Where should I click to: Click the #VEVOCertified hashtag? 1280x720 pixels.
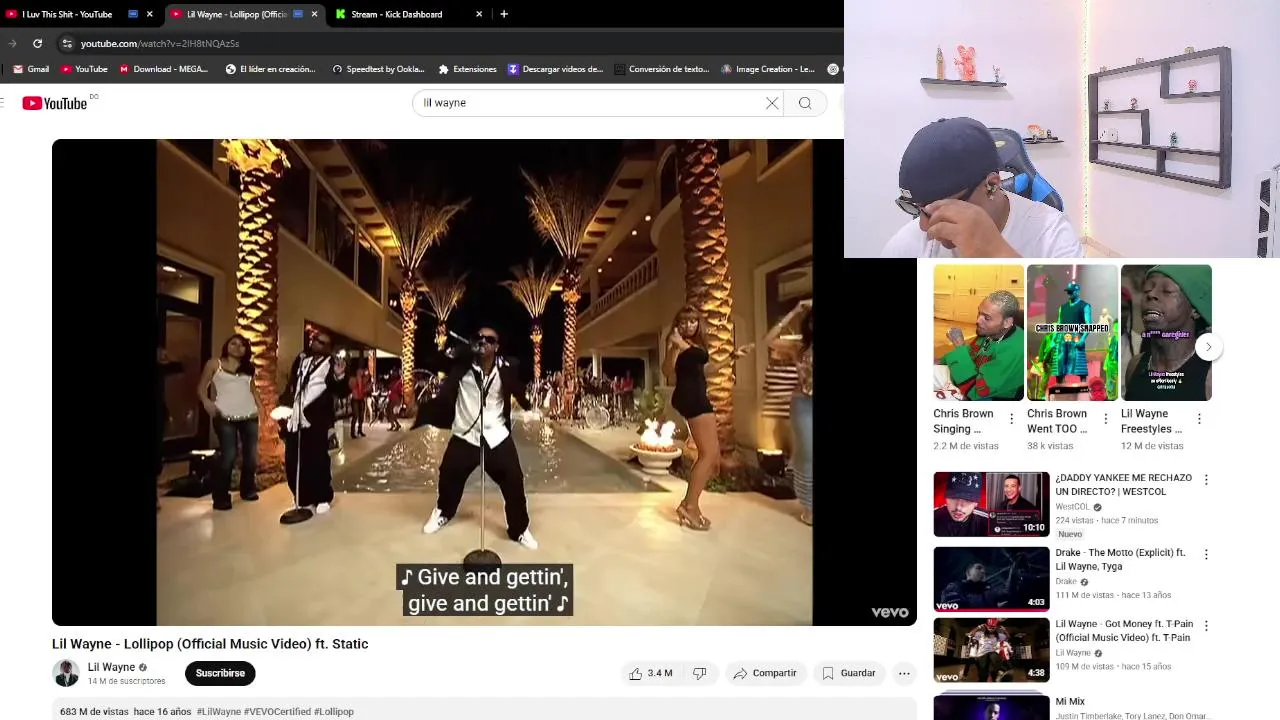277,712
